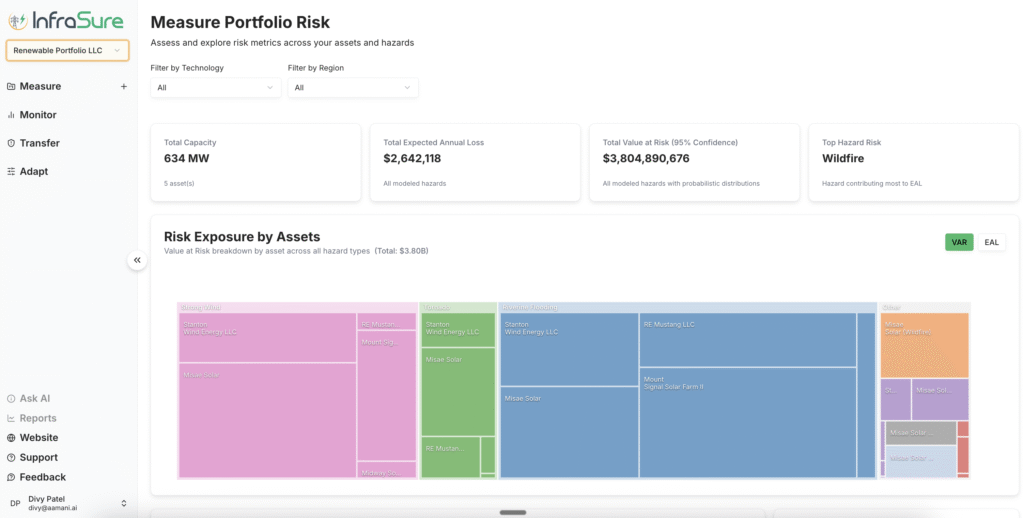Open the Reports link
Screen dimensions: 1024x518
38,418
